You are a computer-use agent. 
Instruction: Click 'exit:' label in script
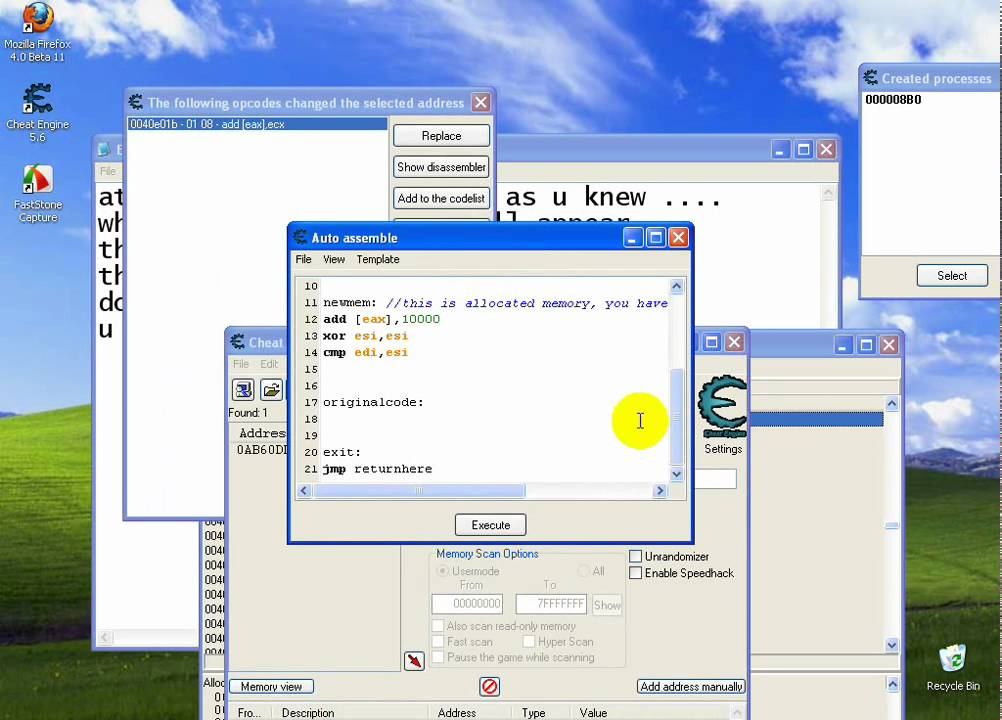(342, 452)
